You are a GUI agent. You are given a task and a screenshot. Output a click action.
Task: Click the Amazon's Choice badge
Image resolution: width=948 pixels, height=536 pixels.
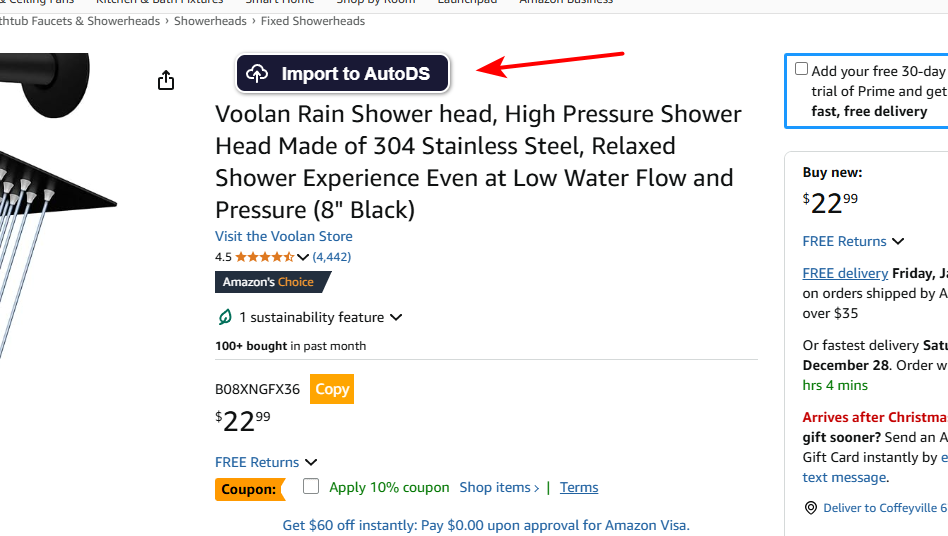268,282
